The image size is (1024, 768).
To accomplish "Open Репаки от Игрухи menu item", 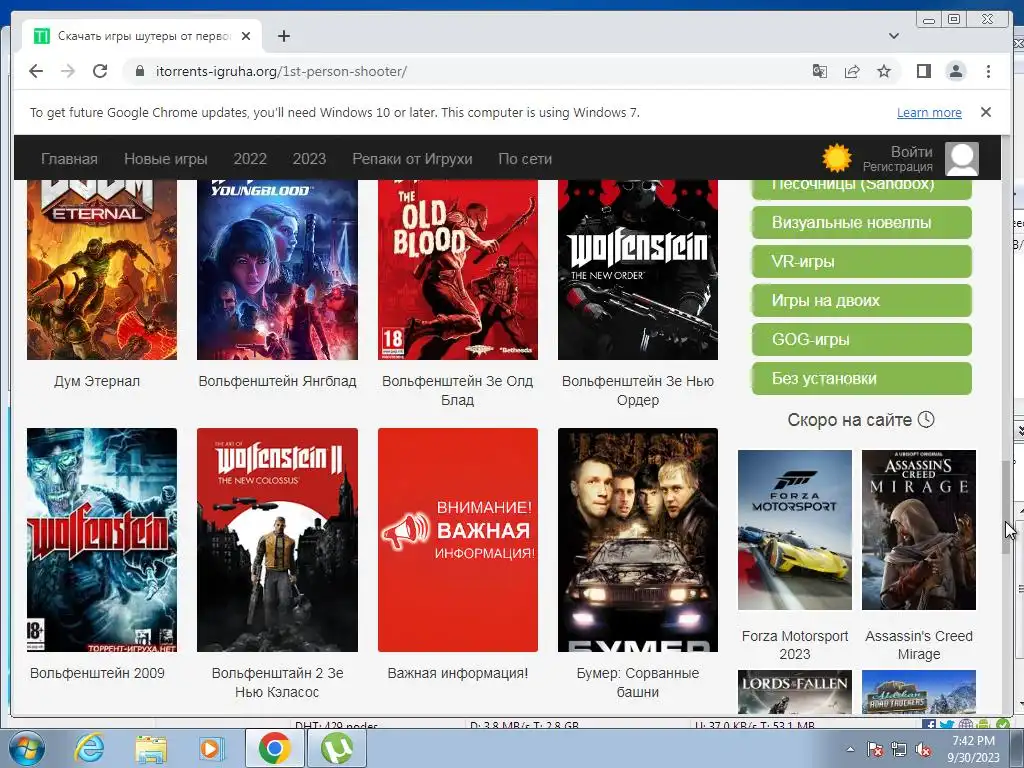I will click(412, 159).
